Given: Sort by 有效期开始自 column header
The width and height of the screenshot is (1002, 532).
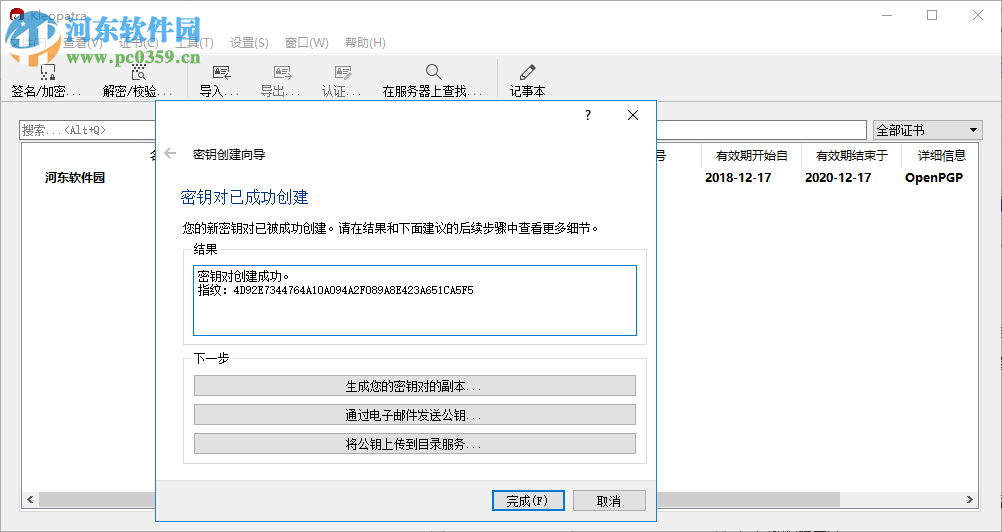Looking at the screenshot, I should pyautogui.click(x=752, y=155).
